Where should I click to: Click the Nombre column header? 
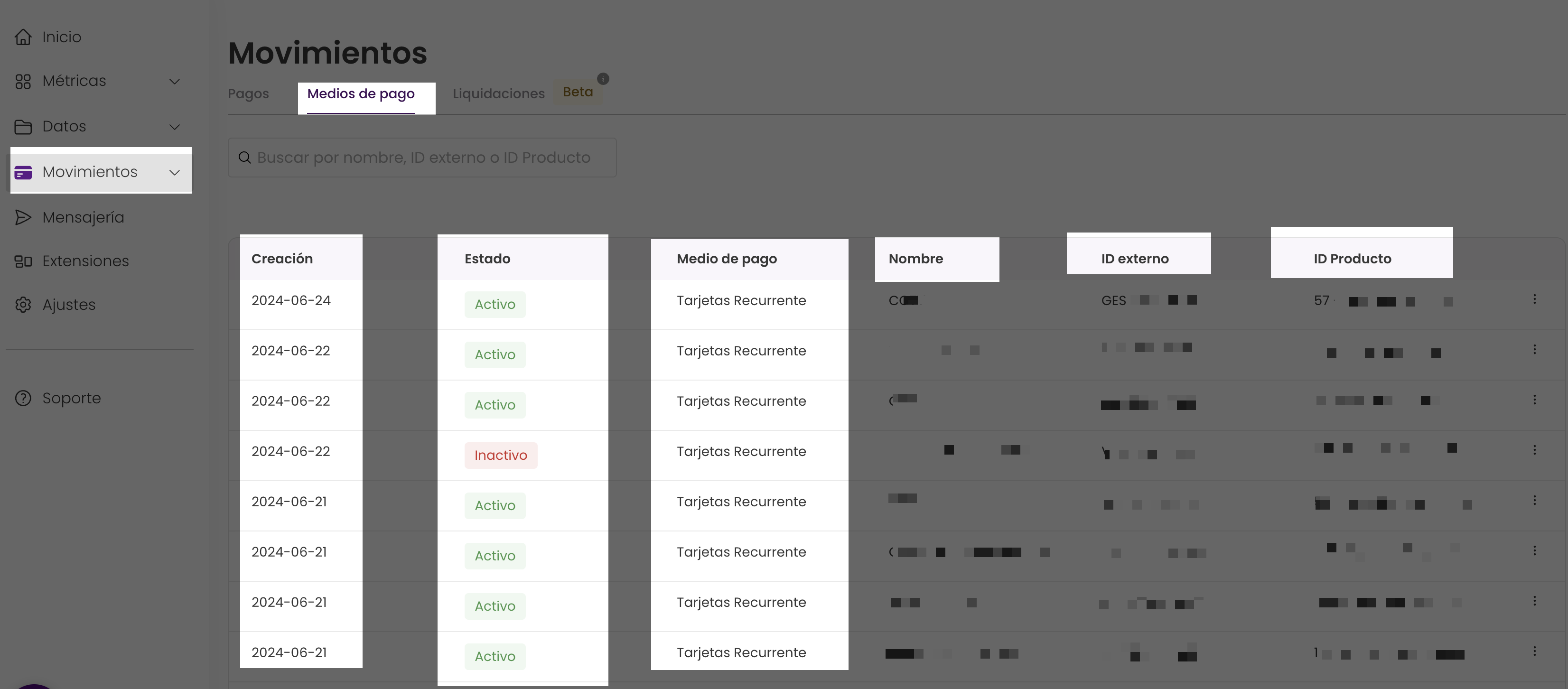click(x=915, y=259)
